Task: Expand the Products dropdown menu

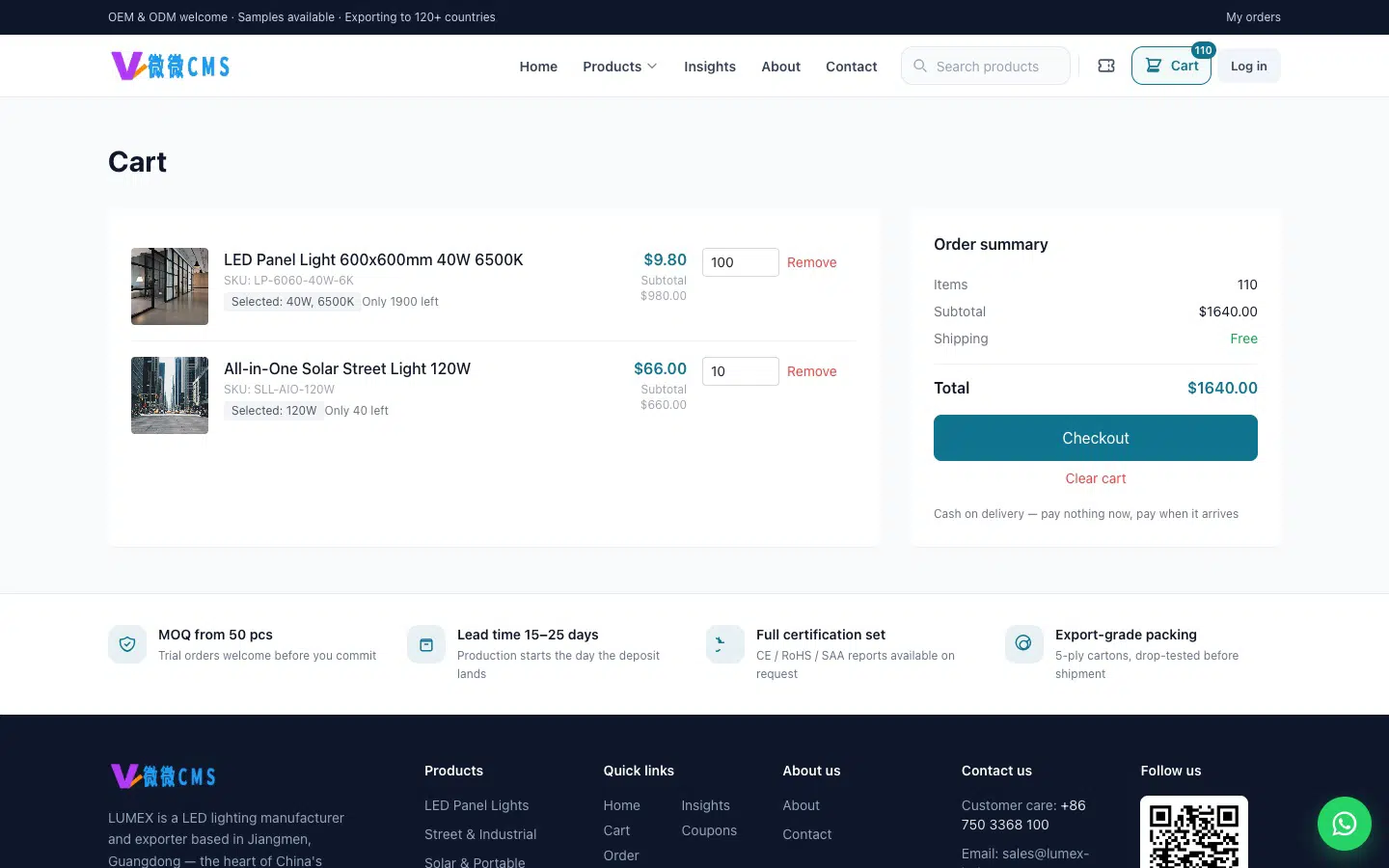Action: (619, 67)
